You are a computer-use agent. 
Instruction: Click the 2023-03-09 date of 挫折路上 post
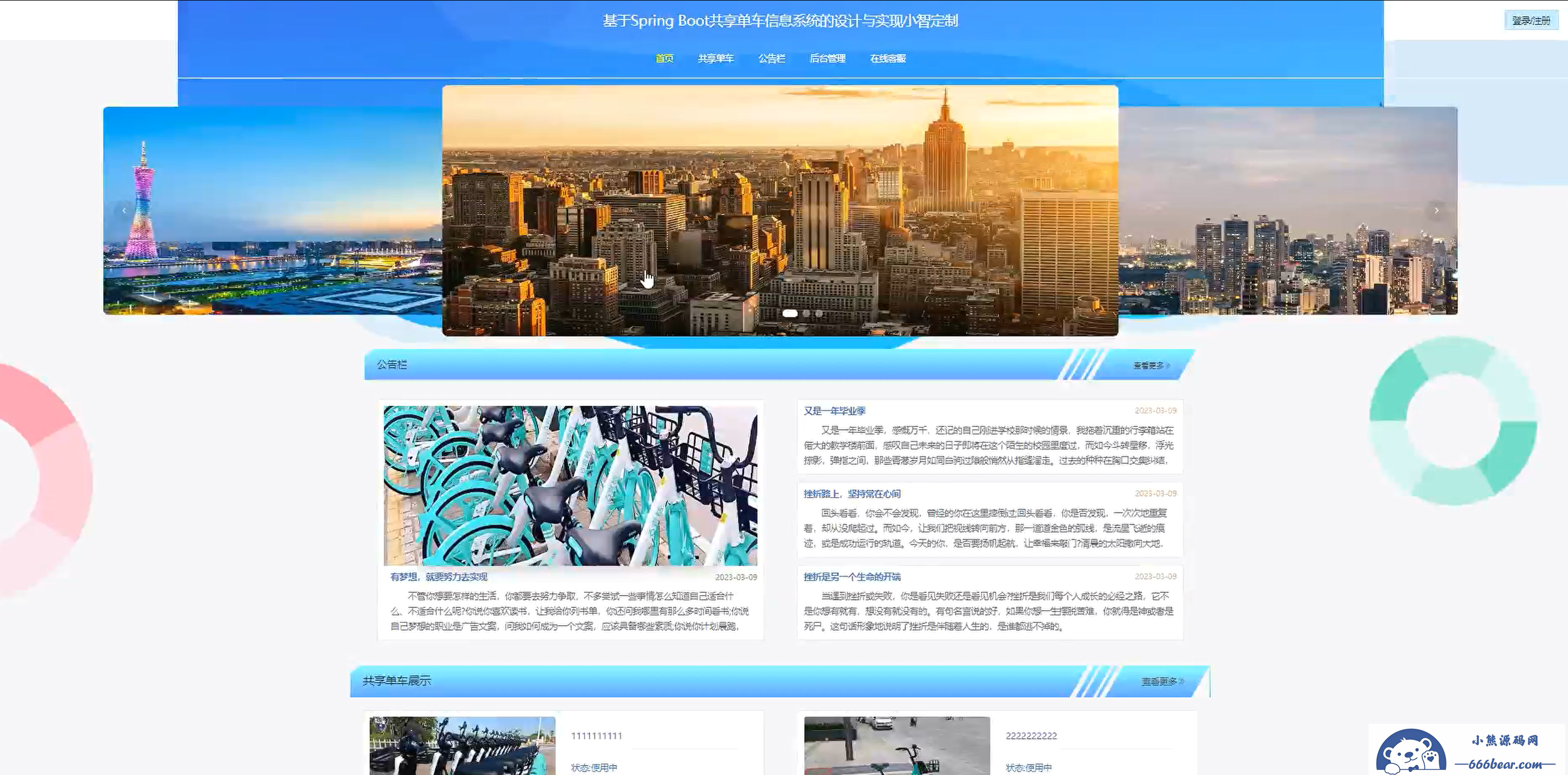tap(1156, 494)
